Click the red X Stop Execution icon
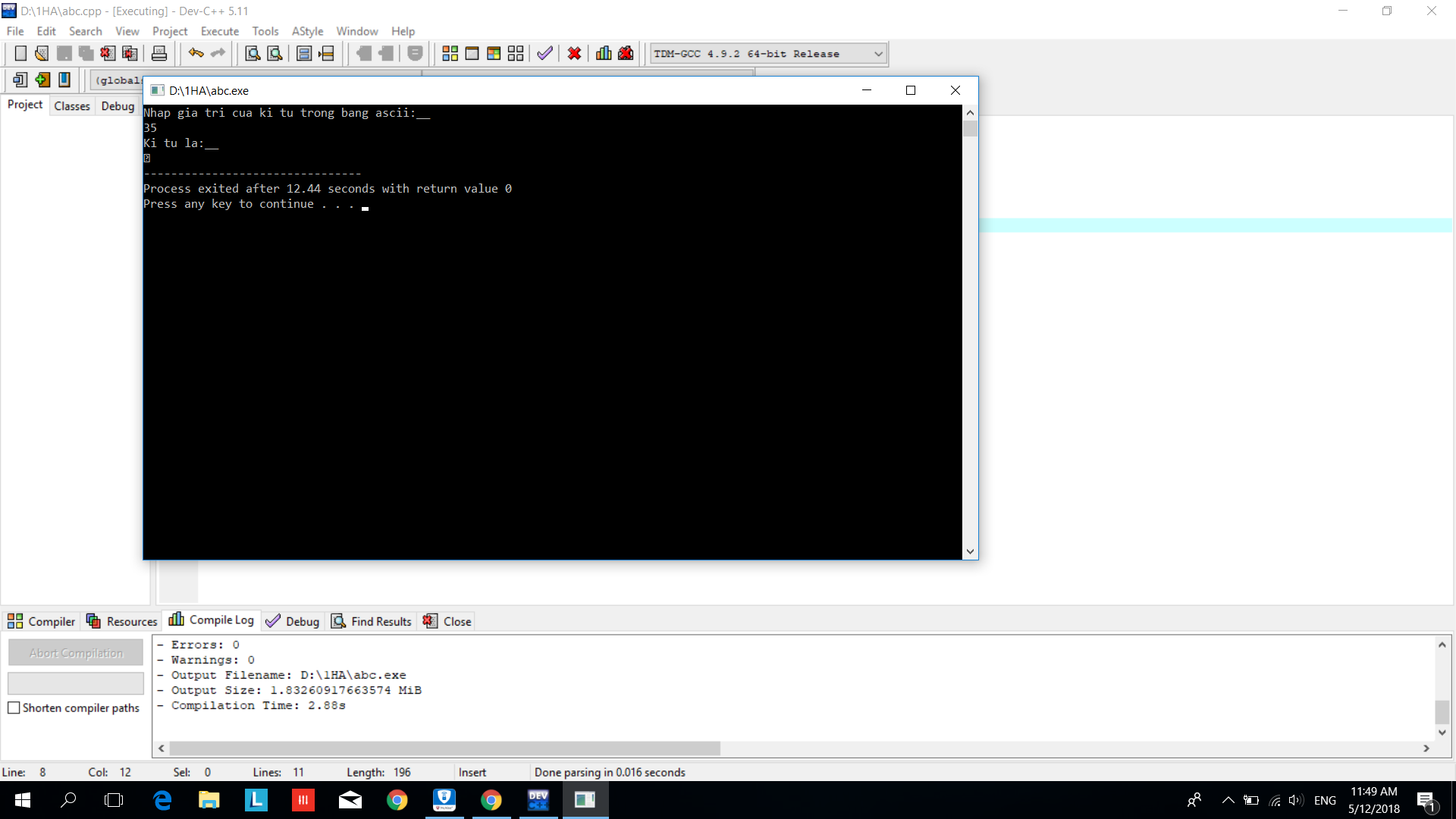Screen dimensions: 1456x819 (x=574, y=53)
